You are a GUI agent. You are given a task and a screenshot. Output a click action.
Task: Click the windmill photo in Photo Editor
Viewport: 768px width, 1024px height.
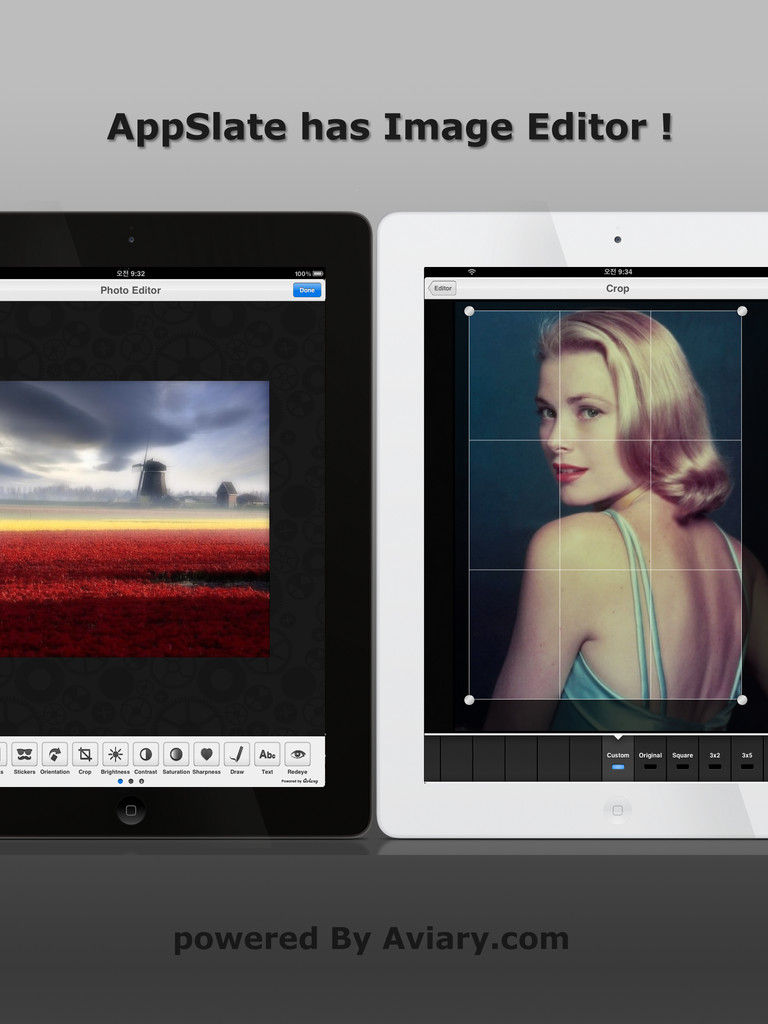135,519
